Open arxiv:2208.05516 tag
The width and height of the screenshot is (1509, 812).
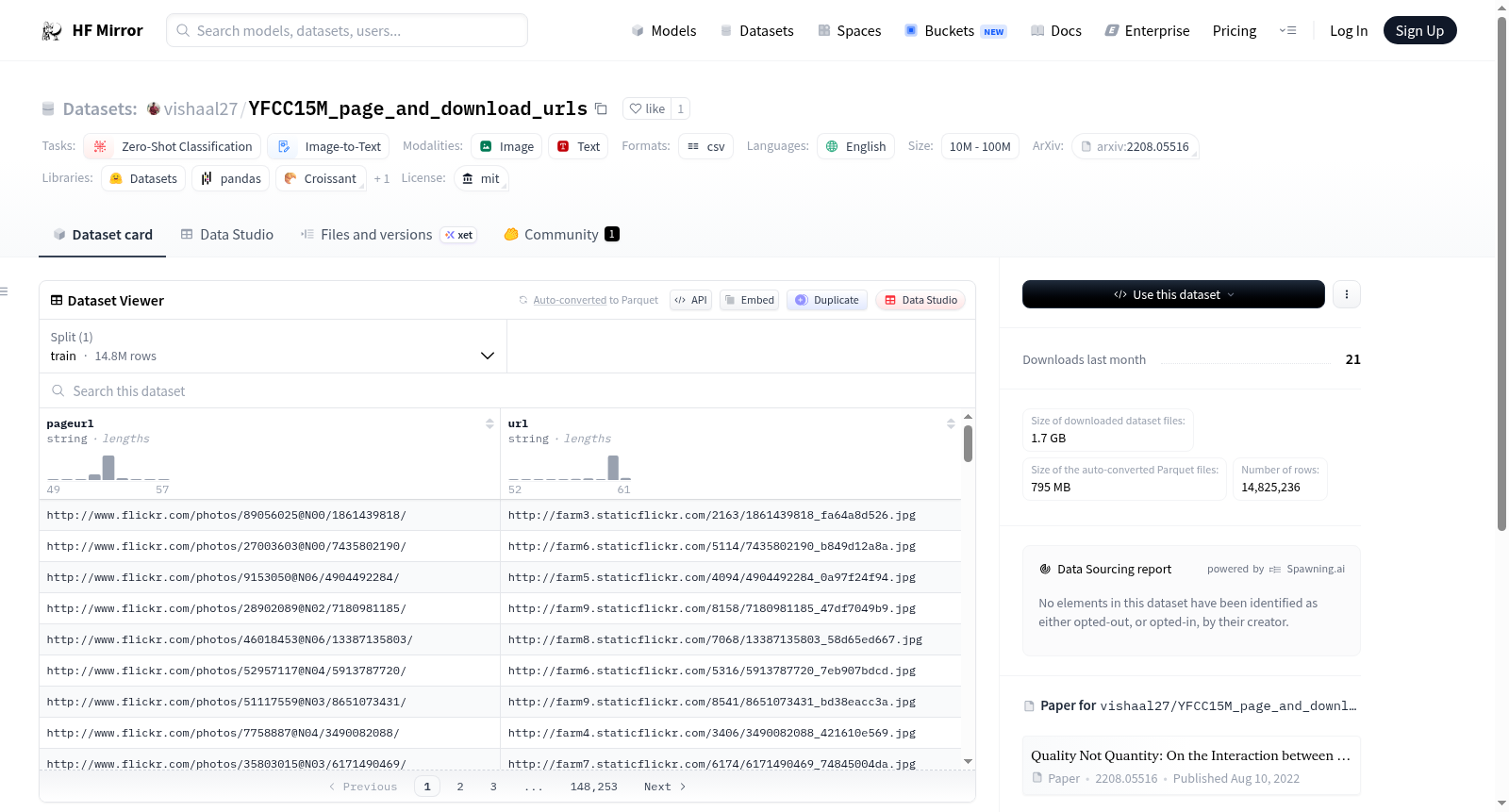pyautogui.click(x=1136, y=146)
